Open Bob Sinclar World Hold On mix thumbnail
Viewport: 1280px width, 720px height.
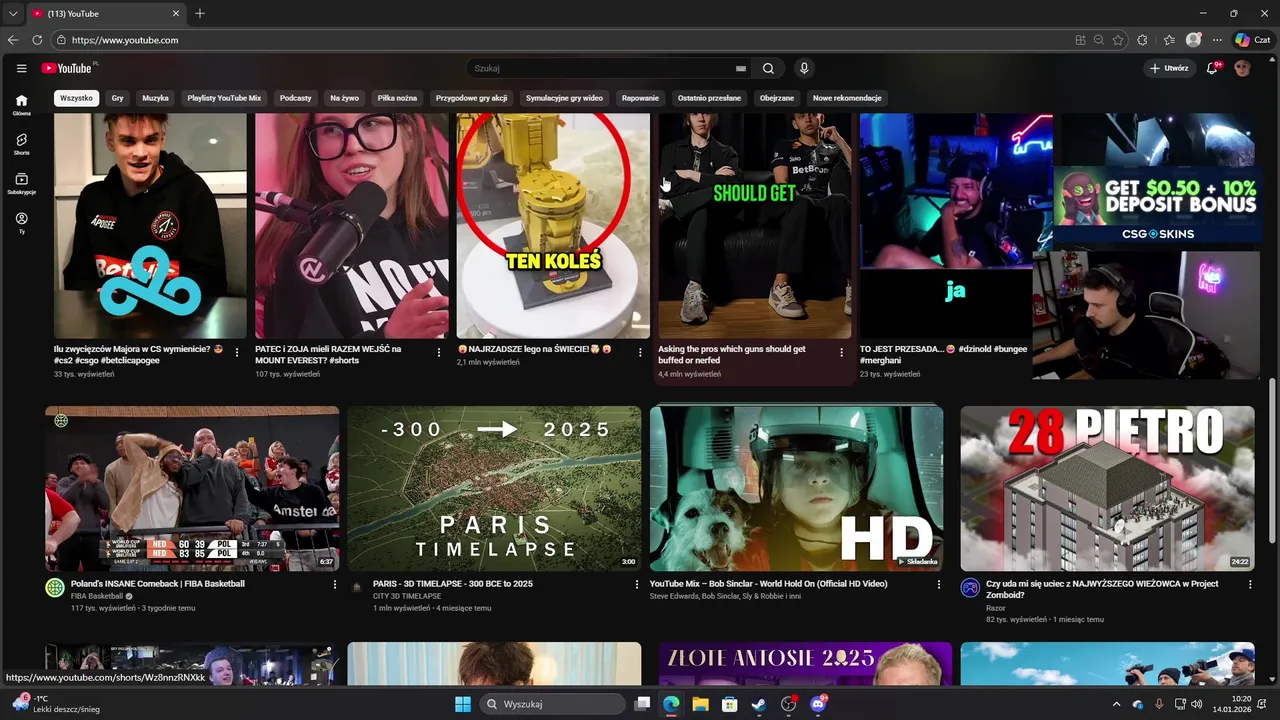(796, 488)
